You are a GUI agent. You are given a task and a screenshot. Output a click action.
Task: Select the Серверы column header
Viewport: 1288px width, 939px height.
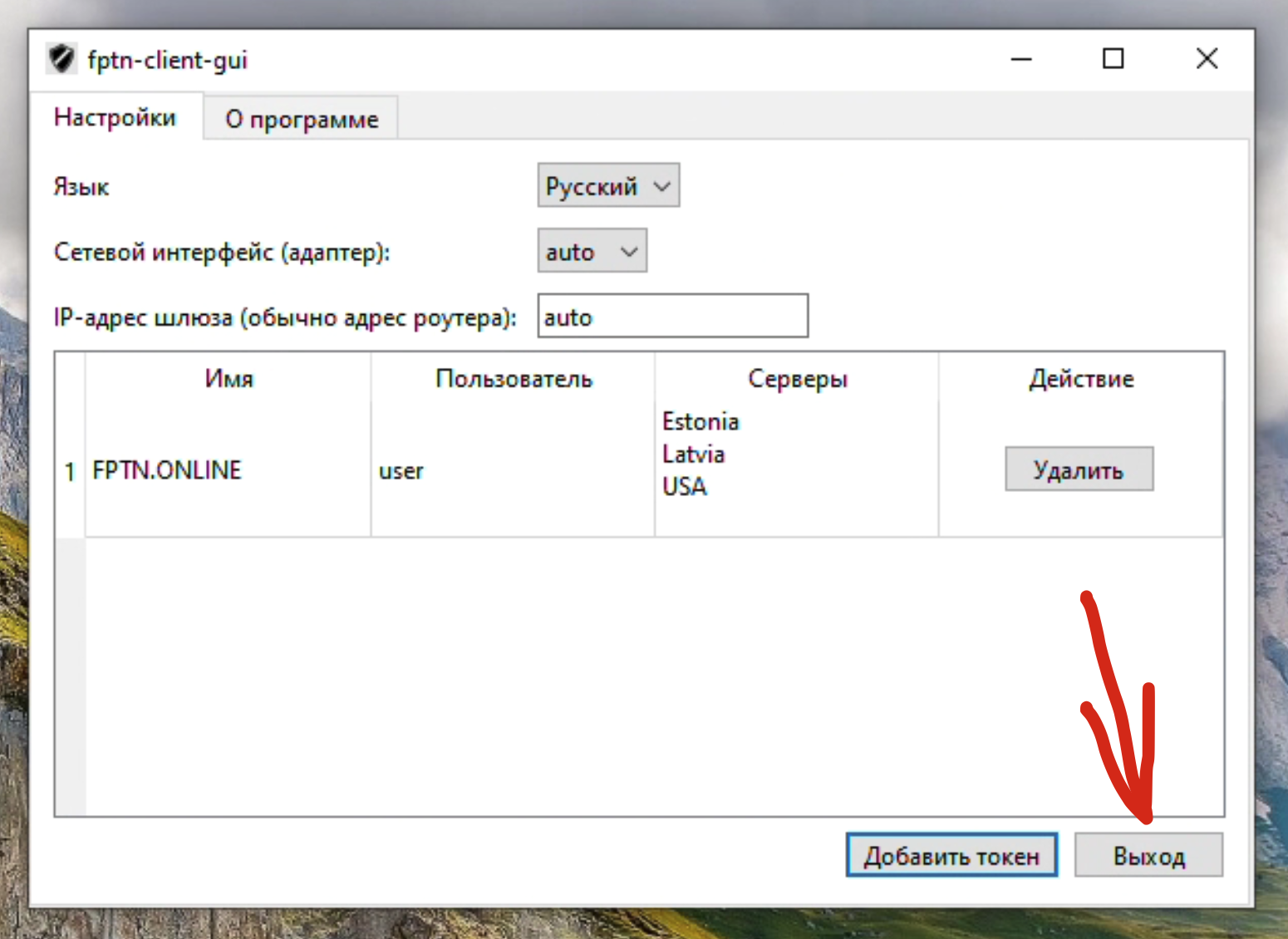tap(798, 379)
